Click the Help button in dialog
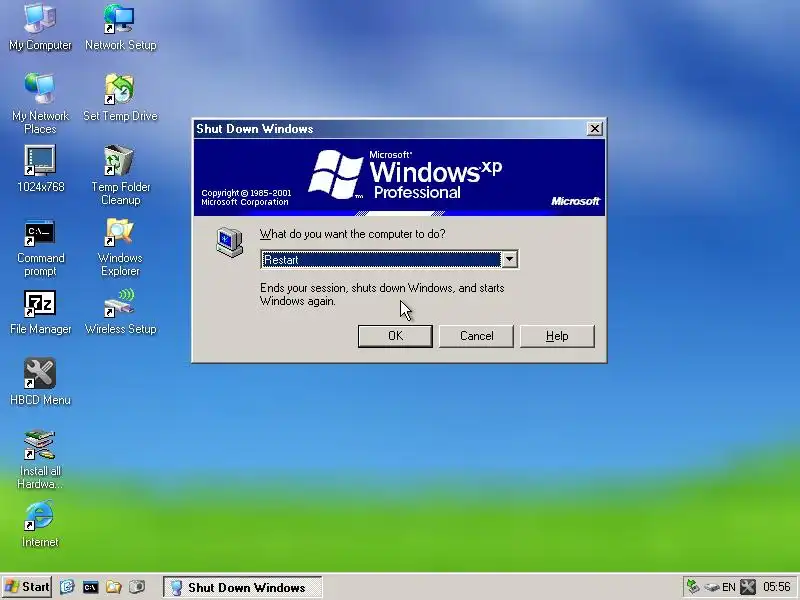 coord(557,336)
